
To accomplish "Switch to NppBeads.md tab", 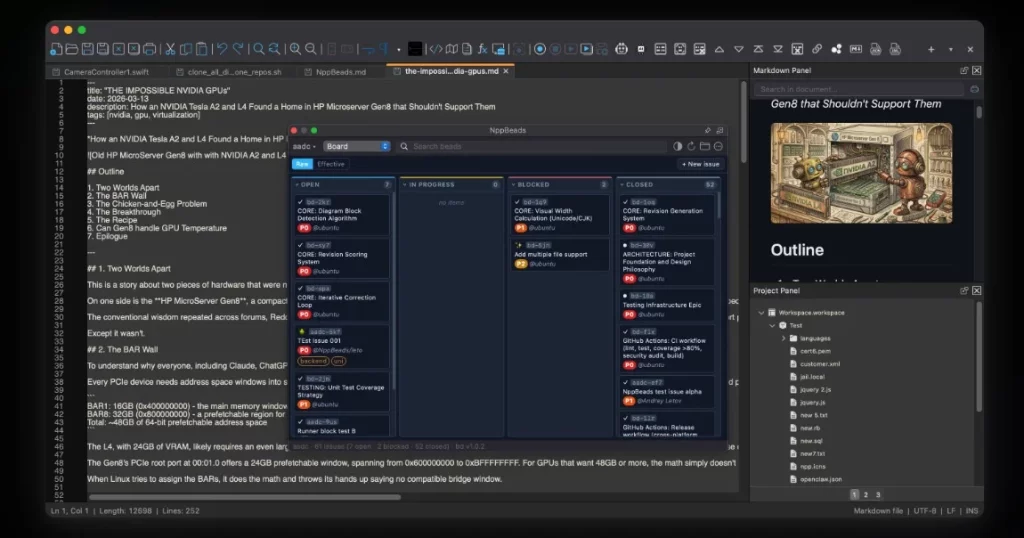I will tap(341, 72).
